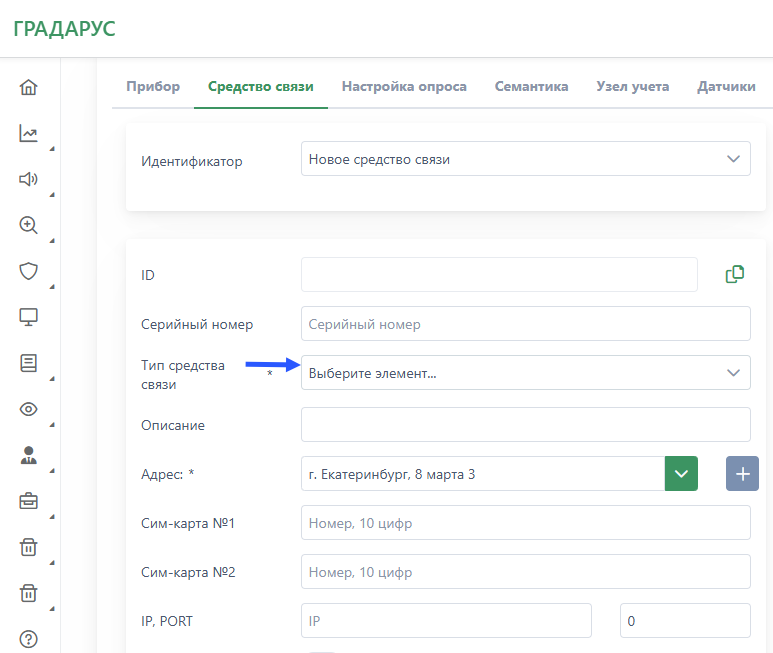Click the ГРАДАРУС logo link
Image resolution: width=773 pixels, height=653 pixels.
click(x=64, y=29)
